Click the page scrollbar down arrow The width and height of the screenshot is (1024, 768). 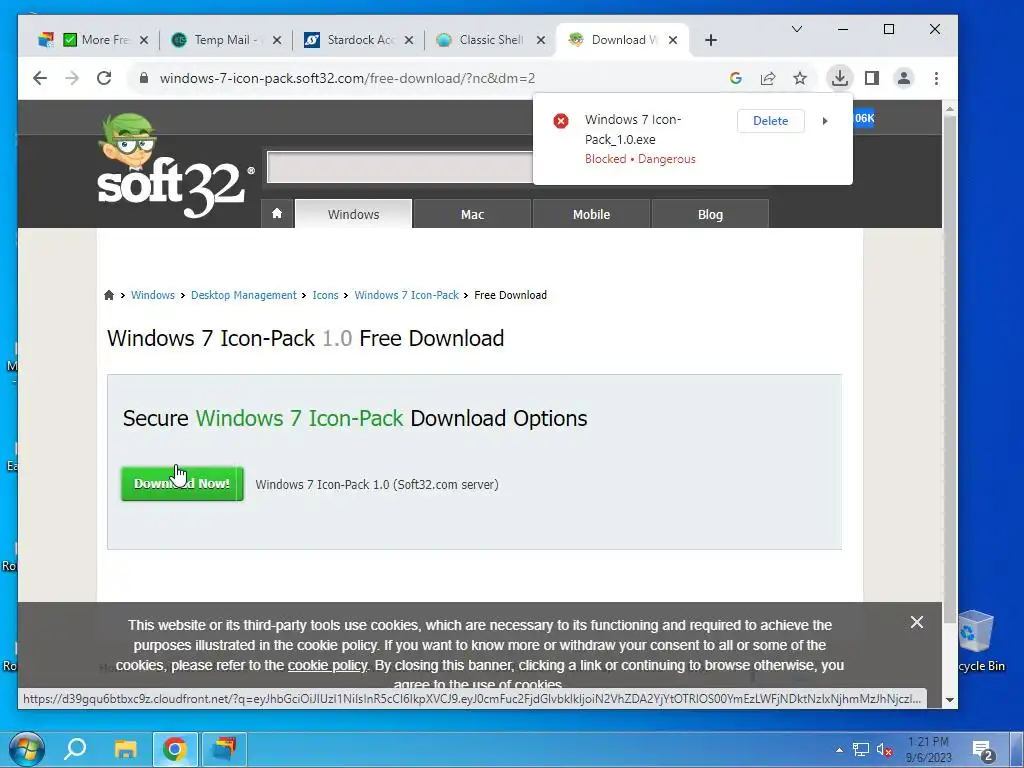[x=950, y=699]
